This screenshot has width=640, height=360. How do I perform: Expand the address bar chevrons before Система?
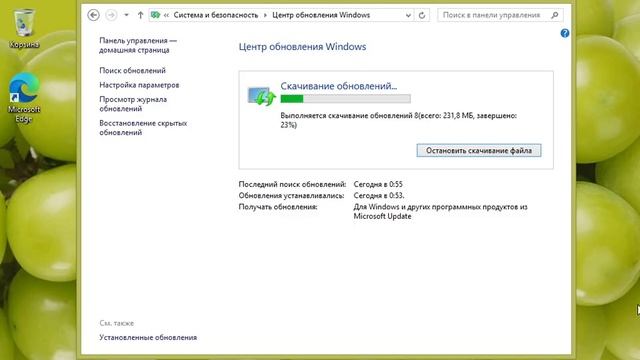tap(166, 15)
